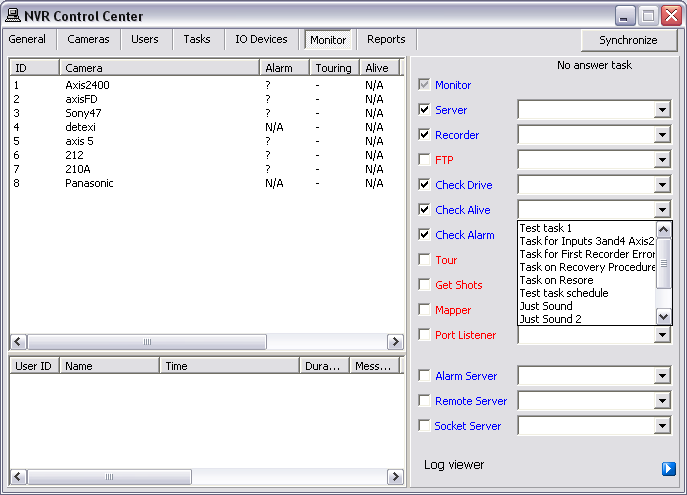Choose 'Task for Inputs 3and4 Axis2' option
Viewport: 687px width, 495px height.
click(x=587, y=241)
